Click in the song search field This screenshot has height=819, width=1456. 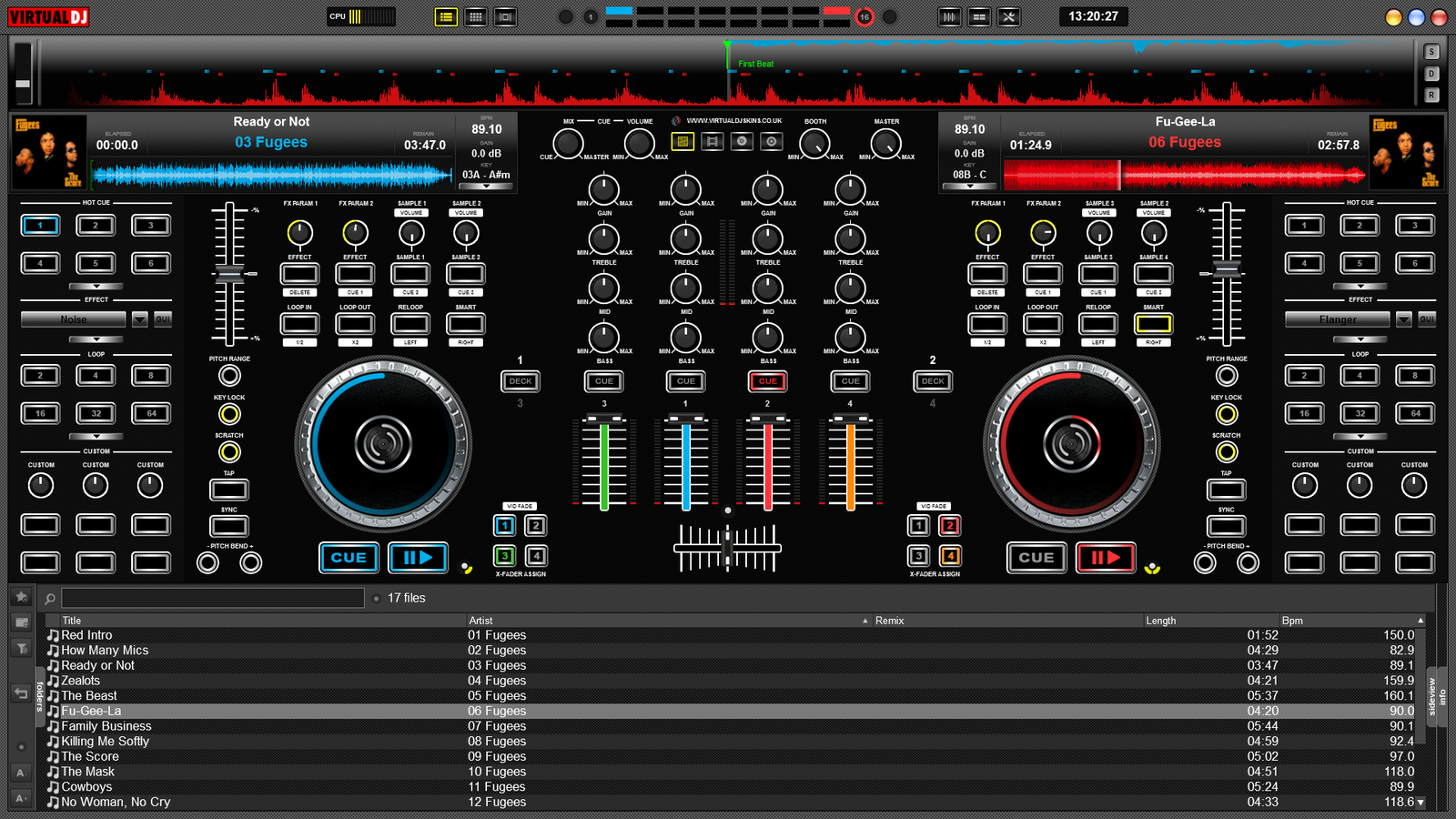[213, 598]
